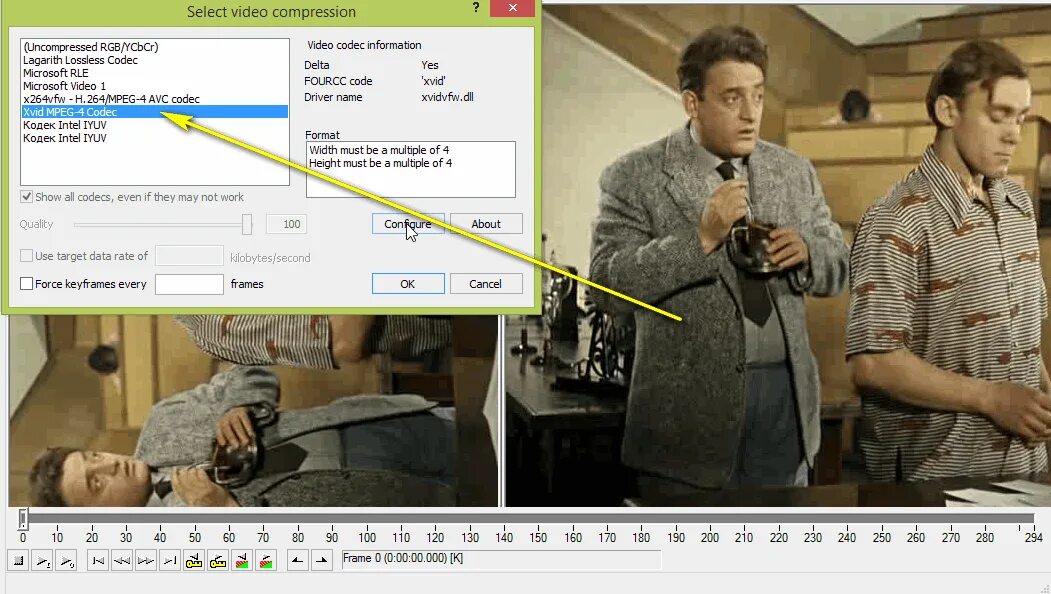Viewport: 1051px width, 594px height.
Task: Close the Select video compression dialog
Action: [512, 7]
